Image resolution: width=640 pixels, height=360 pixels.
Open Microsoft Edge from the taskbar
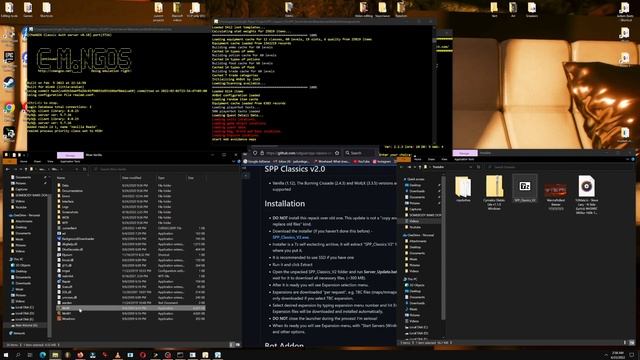[42, 355]
